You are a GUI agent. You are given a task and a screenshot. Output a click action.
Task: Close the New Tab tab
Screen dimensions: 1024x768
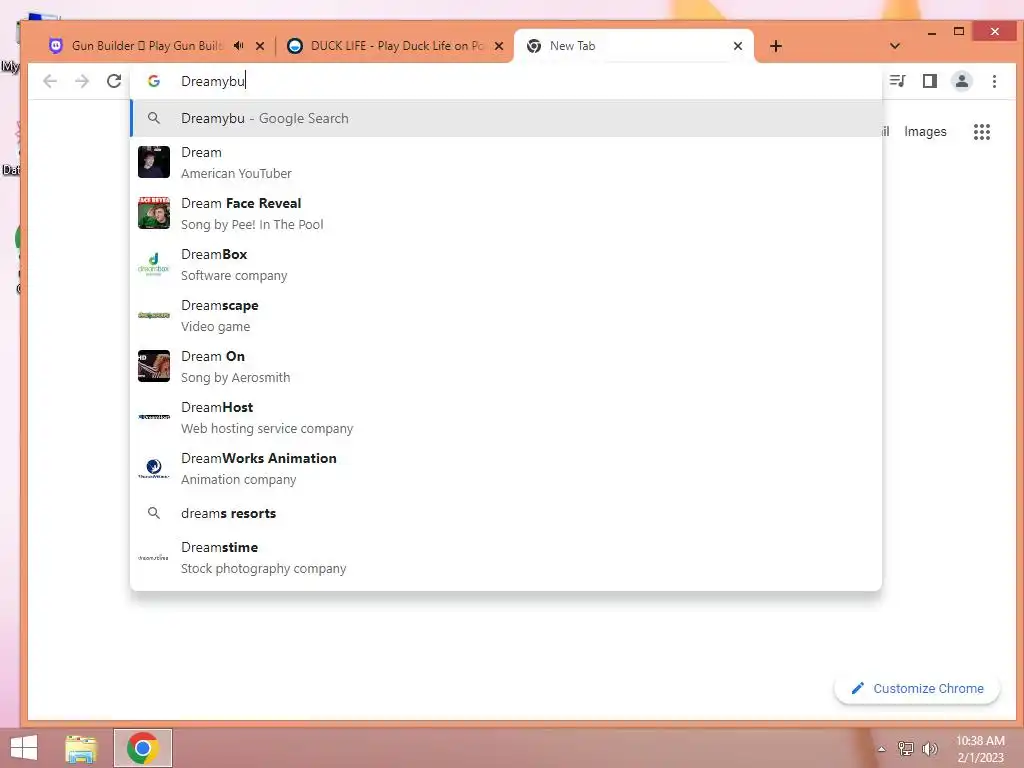coord(738,46)
